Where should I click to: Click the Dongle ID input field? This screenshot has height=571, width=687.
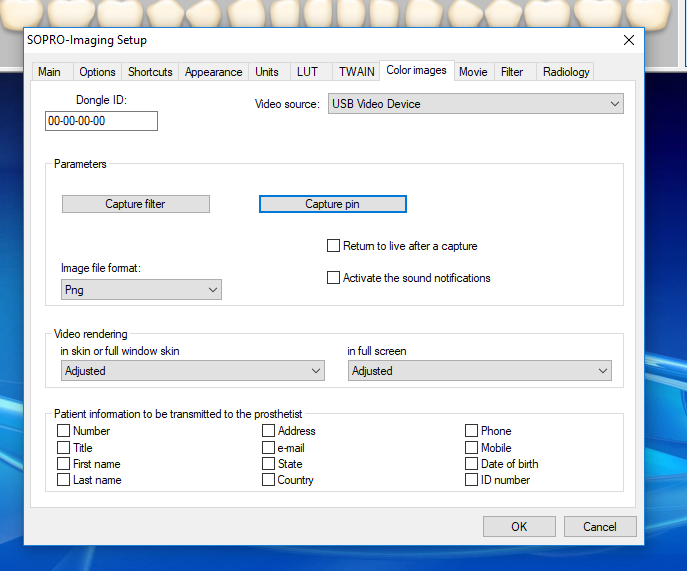tap(101, 121)
